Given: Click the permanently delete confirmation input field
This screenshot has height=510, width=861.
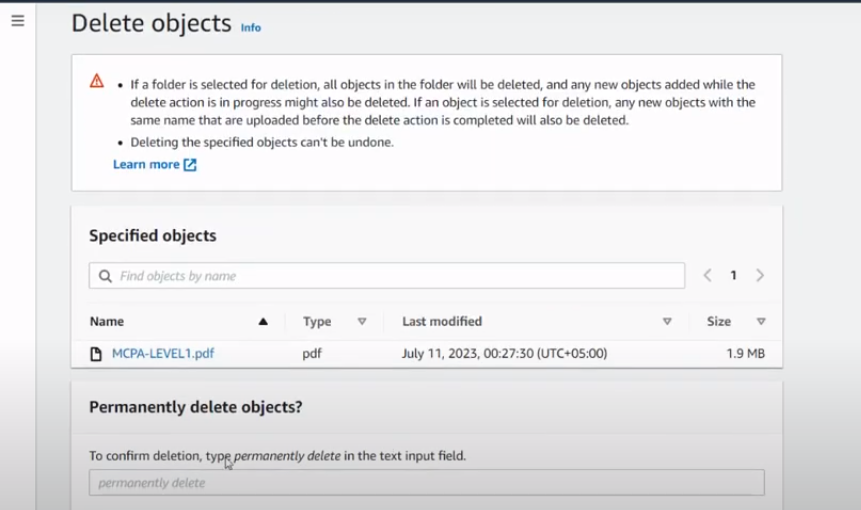Looking at the screenshot, I should click(x=426, y=483).
